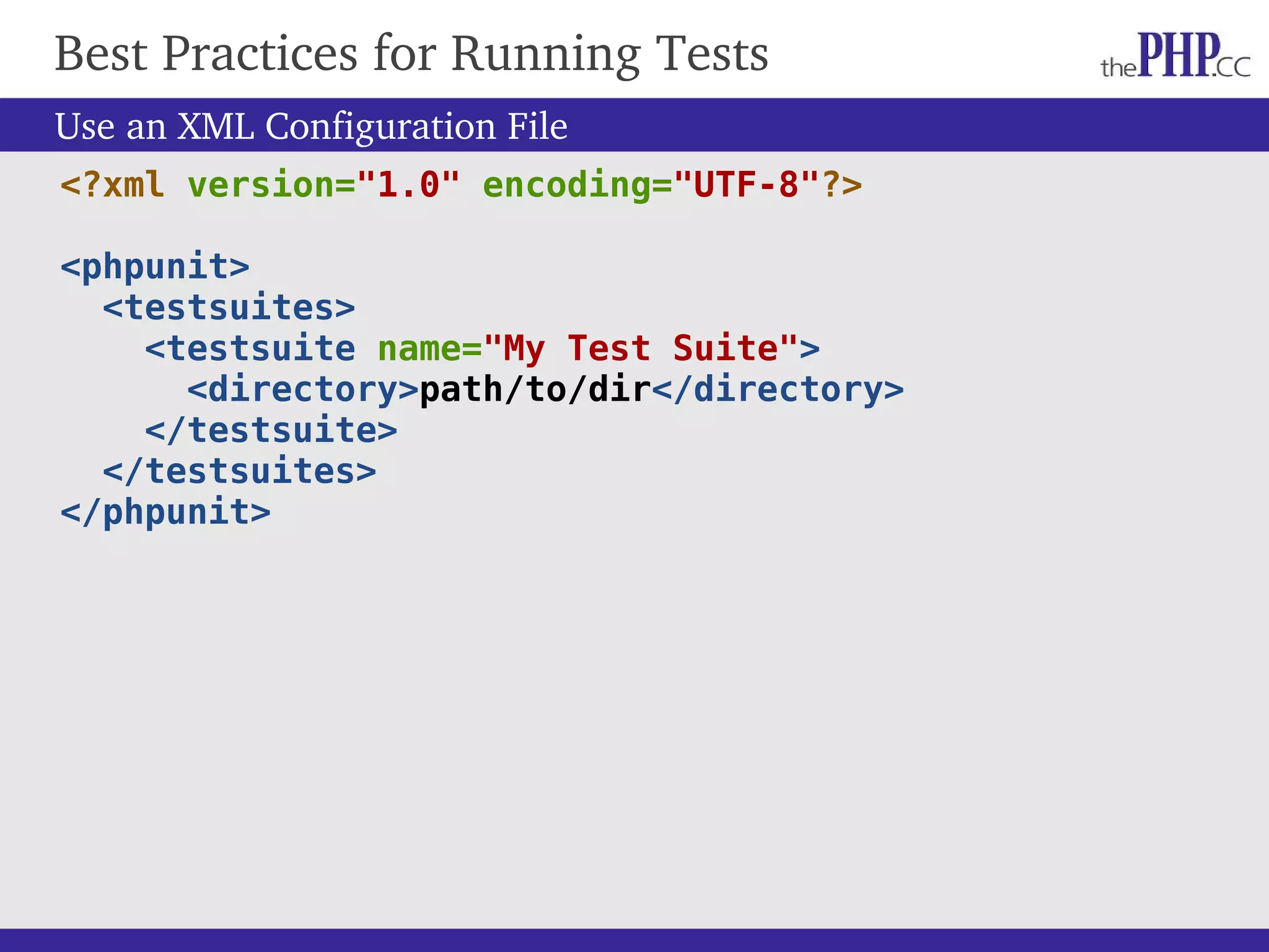Click the opening testsuite tag name

250,348
